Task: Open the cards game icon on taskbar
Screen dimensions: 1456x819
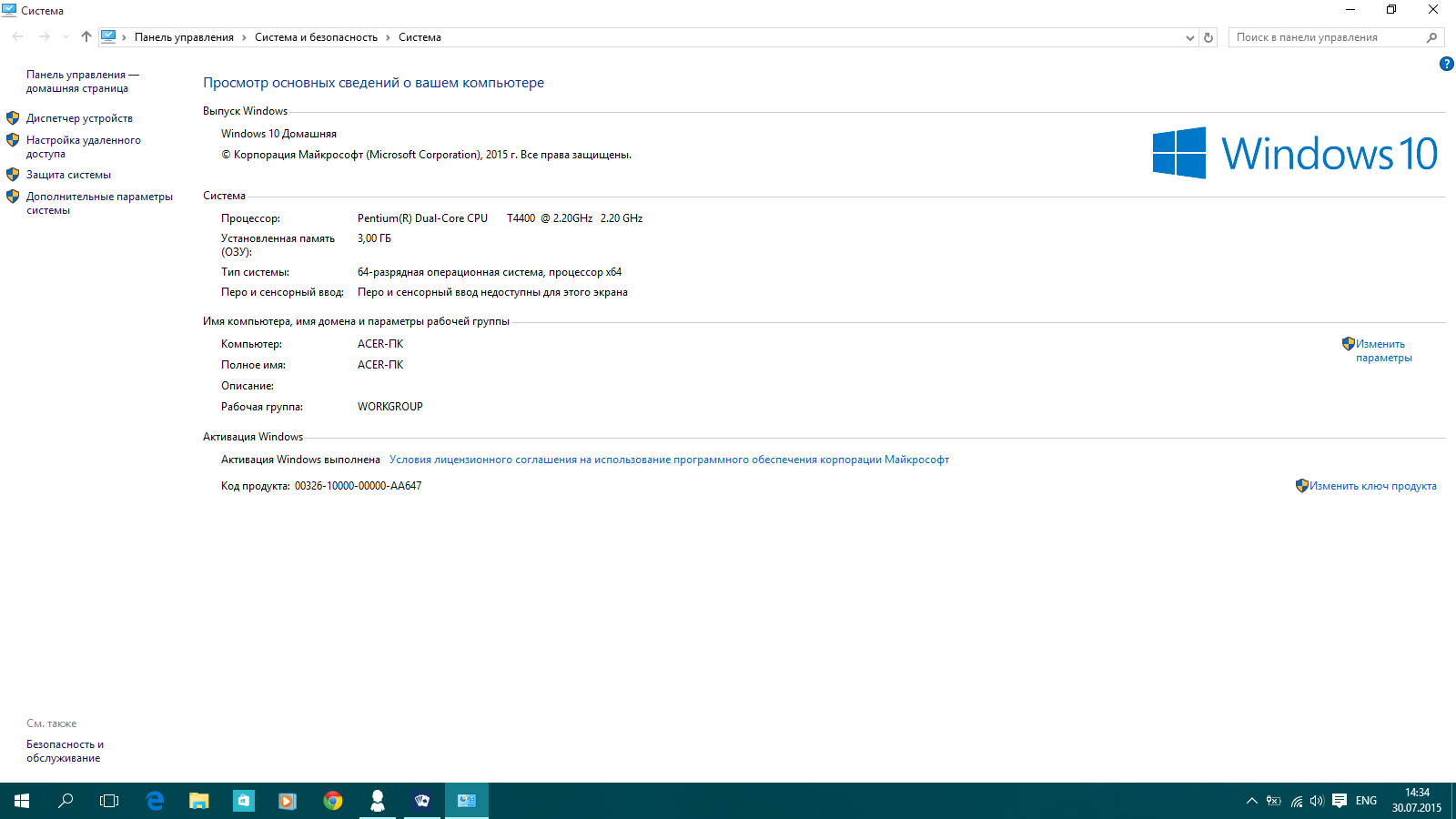Action: (421, 801)
